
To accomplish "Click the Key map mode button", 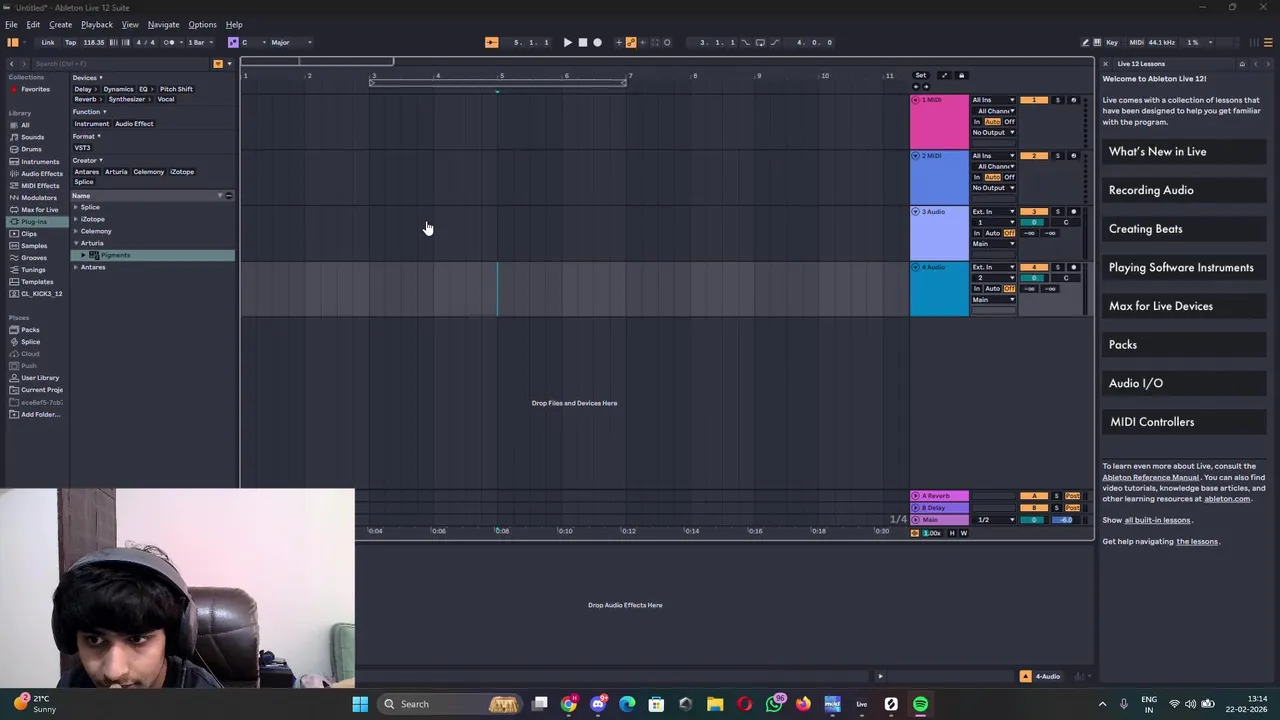I will pyautogui.click(x=1112, y=42).
